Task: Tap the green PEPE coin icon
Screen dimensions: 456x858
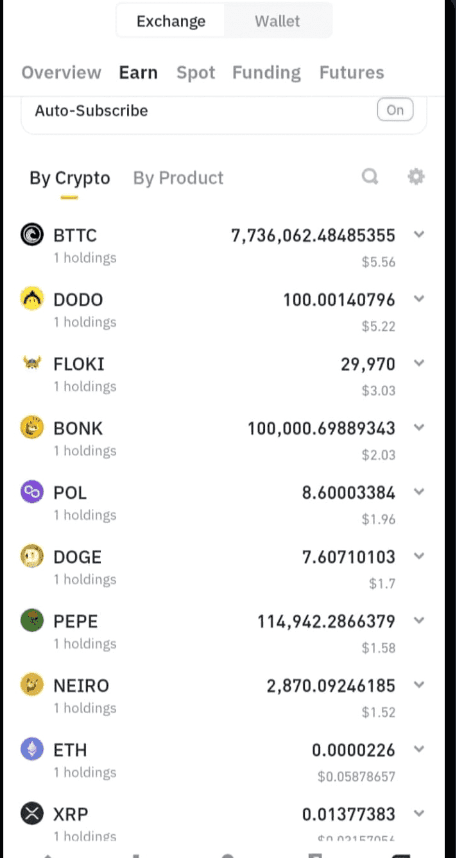Action: coord(32,621)
